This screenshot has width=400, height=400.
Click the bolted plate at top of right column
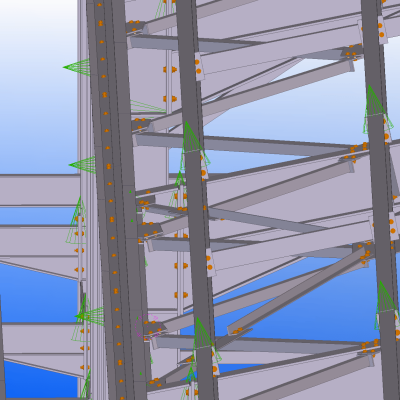[x=382, y=30]
